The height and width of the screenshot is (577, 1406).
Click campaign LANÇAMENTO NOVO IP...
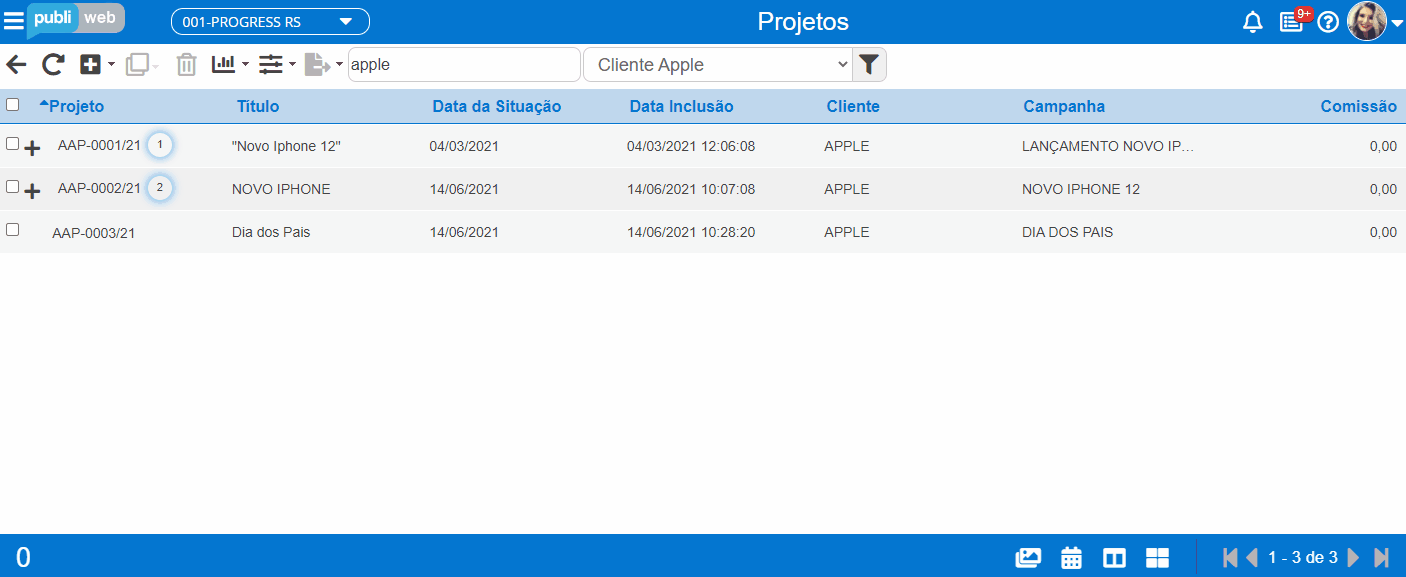pyautogui.click(x=1108, y=146)
